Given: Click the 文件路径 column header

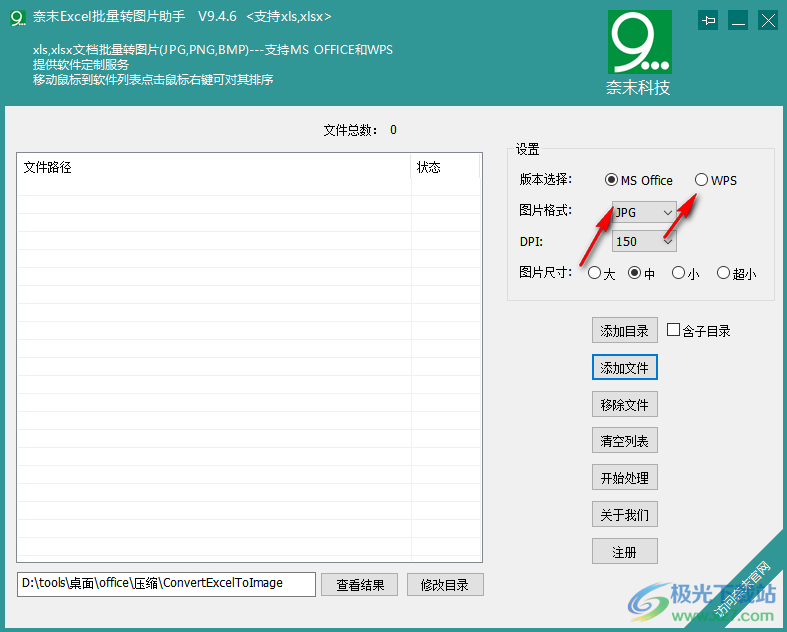Looking at the screenshot, I should pos(214,167).
